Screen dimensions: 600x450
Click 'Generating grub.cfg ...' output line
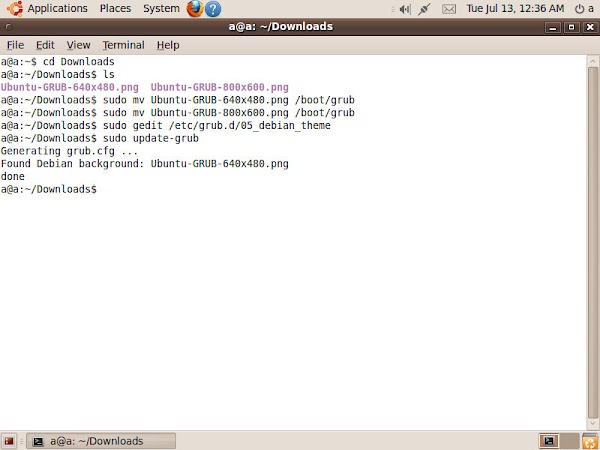[x=69, y=151]
